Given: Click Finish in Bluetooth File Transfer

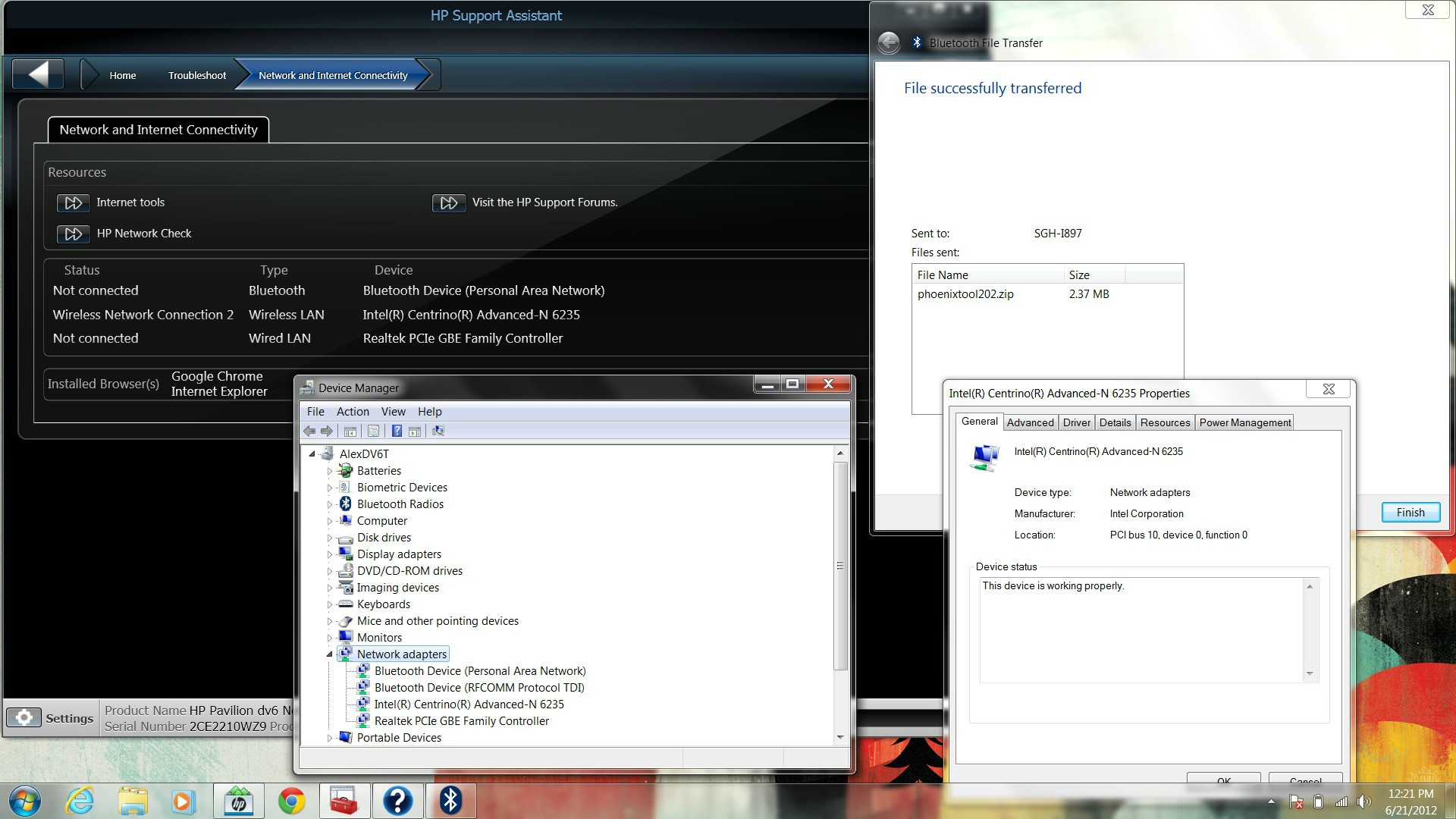Looking at the screenshot, I should click(x=1410, y=513).
